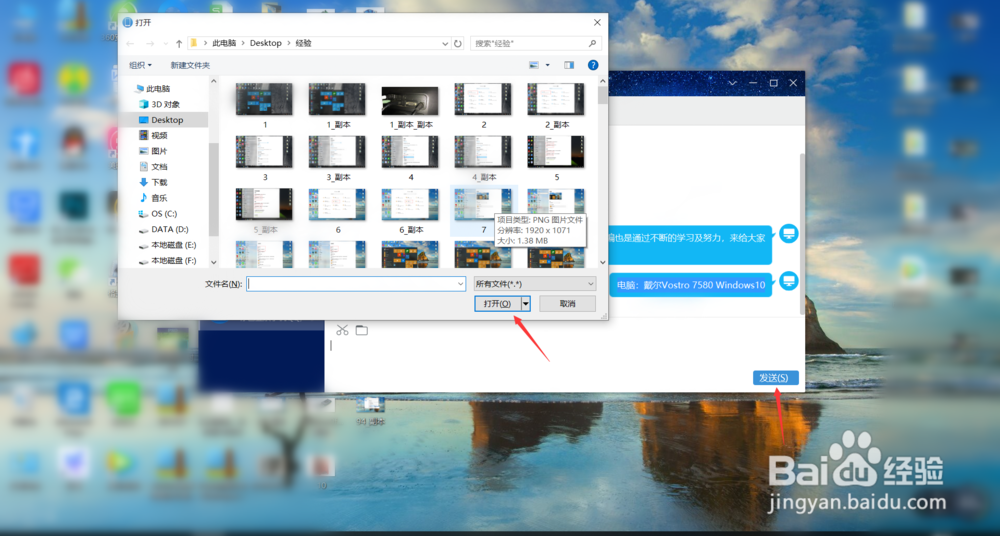1000x536 pixels.
Task: Go back in the Open dialog
Action: [131, 43]
